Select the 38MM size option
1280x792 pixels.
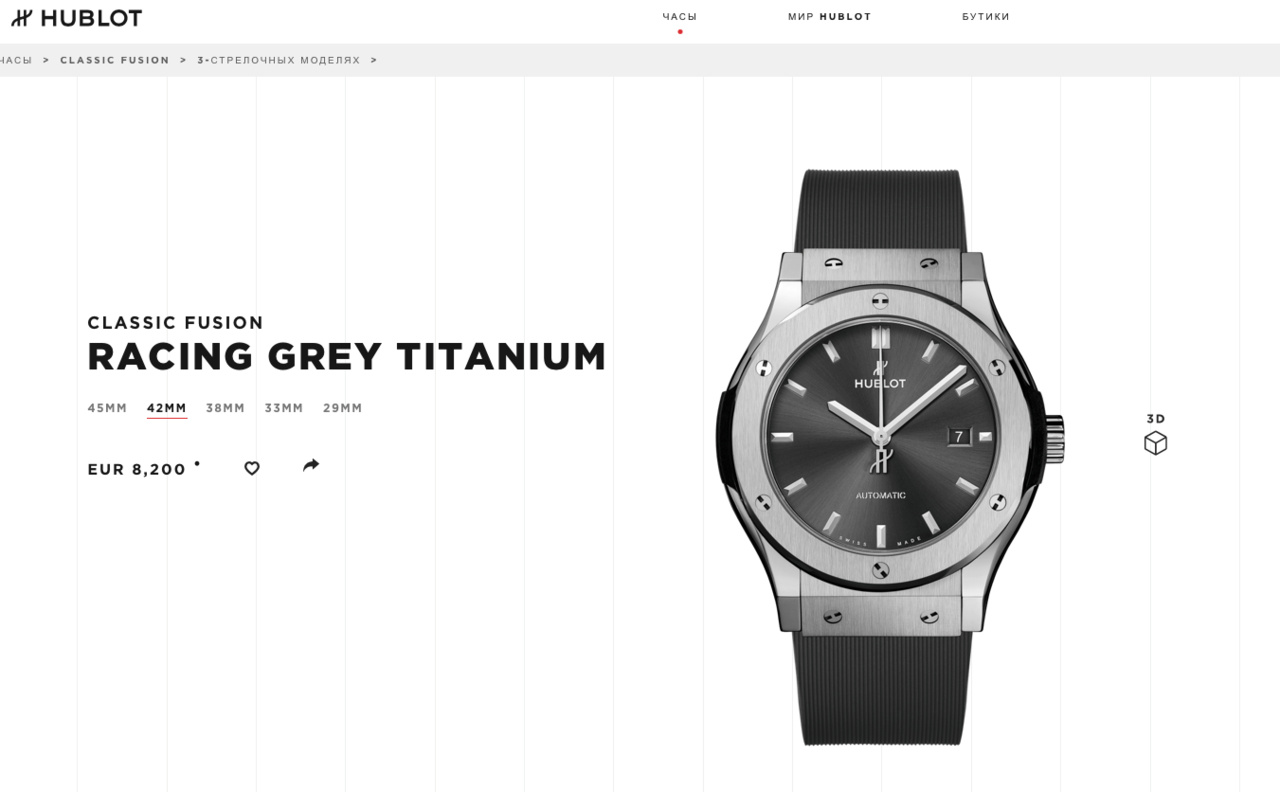click(225, 408)
